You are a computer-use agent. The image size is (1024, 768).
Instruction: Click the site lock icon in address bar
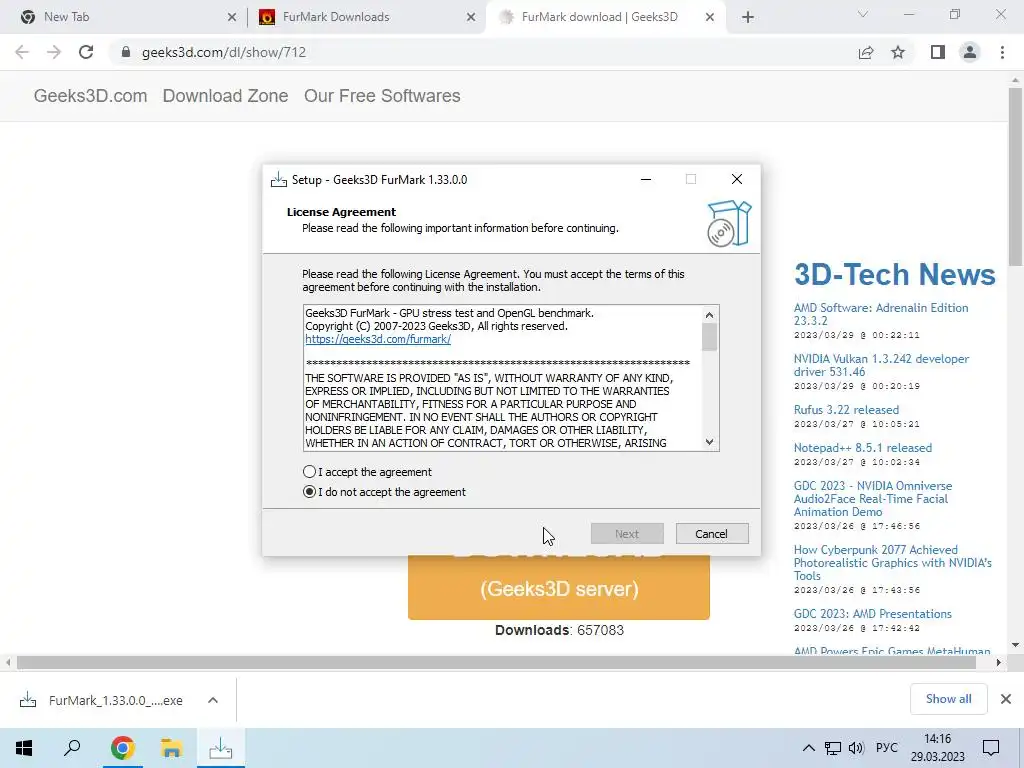pos(126,52)
